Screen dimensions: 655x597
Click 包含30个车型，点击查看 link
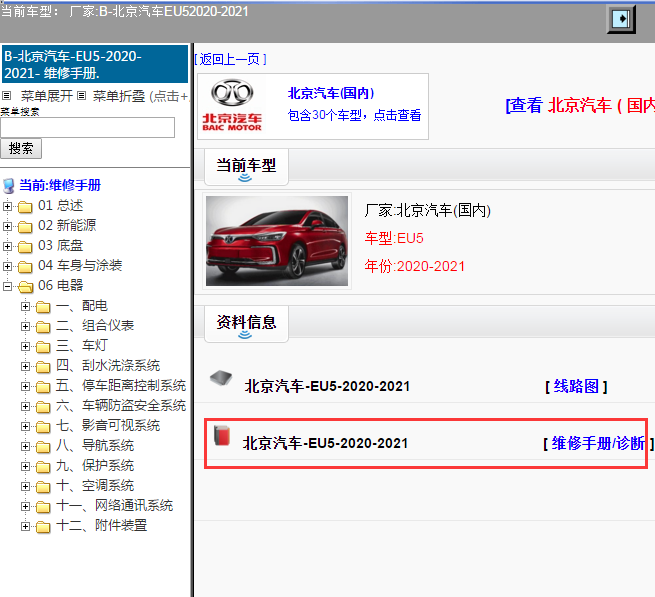tap(354, 115)
